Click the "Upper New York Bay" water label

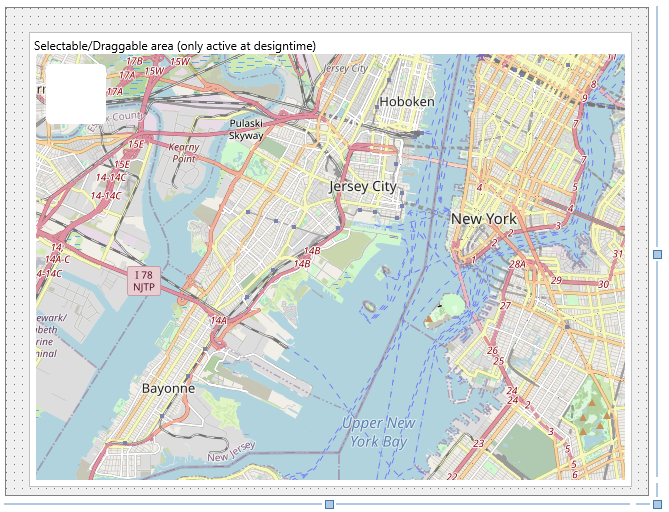[378, 432]
